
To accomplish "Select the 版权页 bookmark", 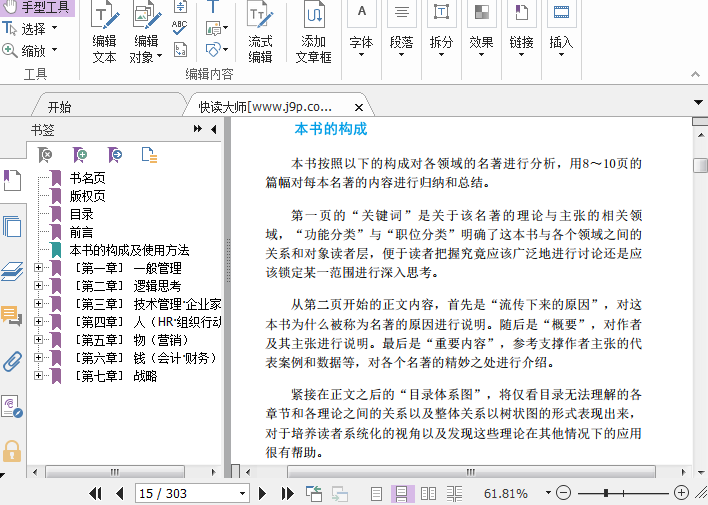I will [x=87, y=196].
